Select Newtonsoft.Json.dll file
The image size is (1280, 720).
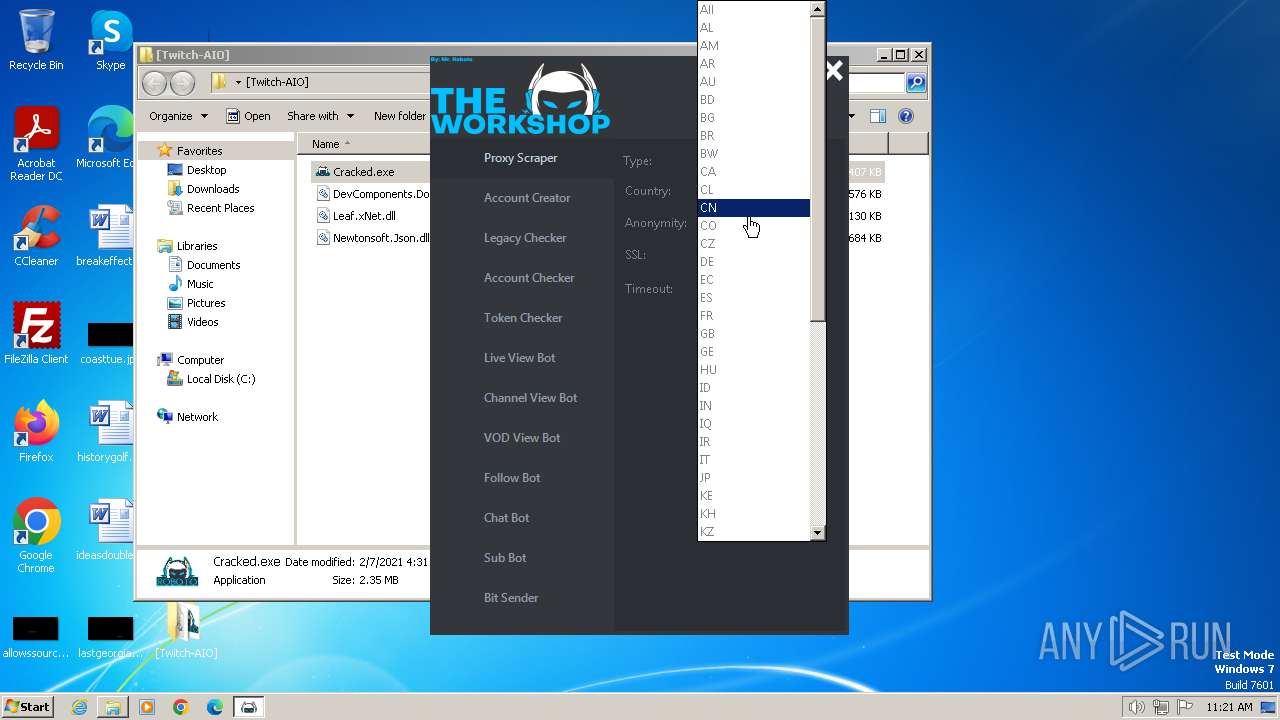(x=373, y=238)
